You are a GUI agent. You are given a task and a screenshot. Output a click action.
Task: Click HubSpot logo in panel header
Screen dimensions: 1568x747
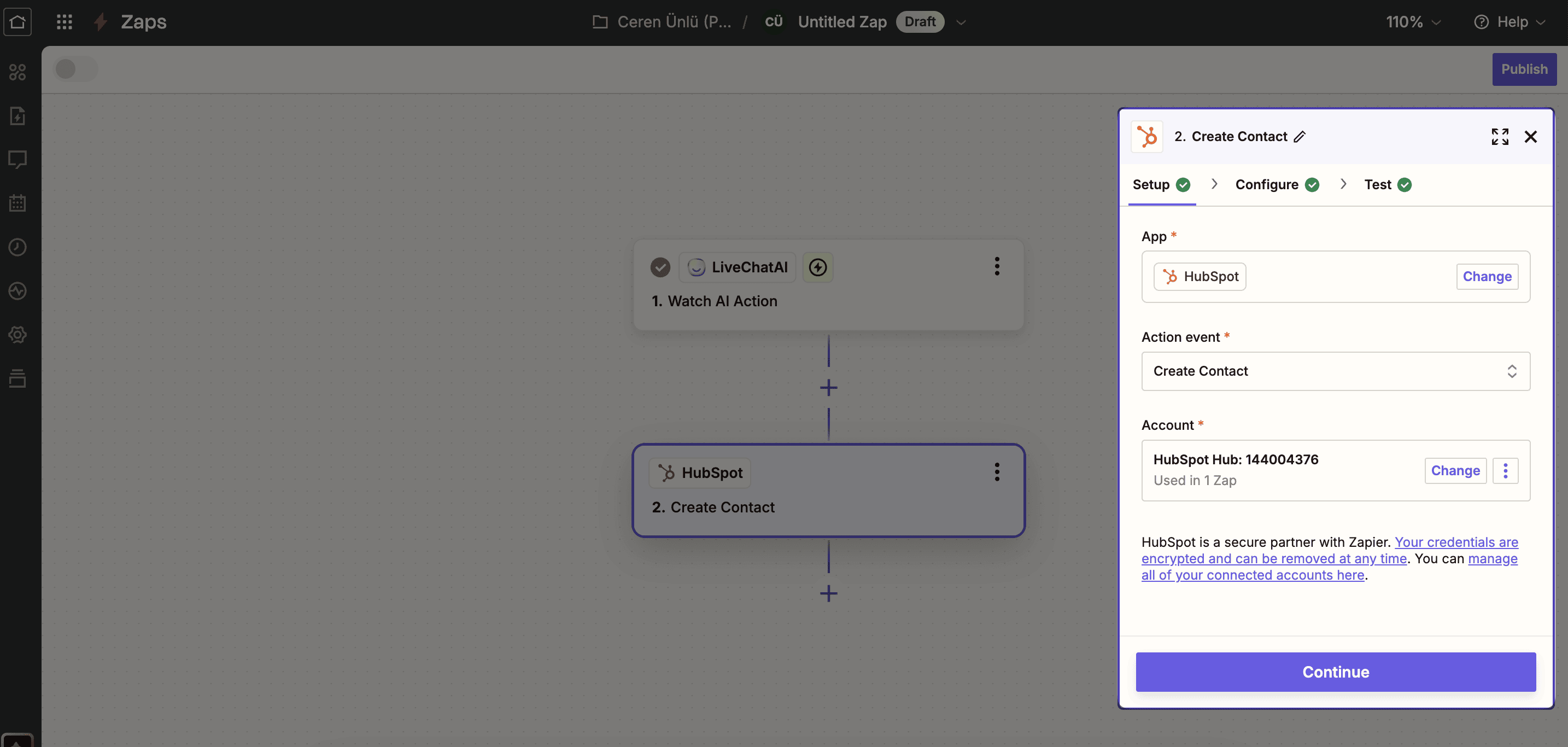pyautogui.click(x=1147, y=136)
